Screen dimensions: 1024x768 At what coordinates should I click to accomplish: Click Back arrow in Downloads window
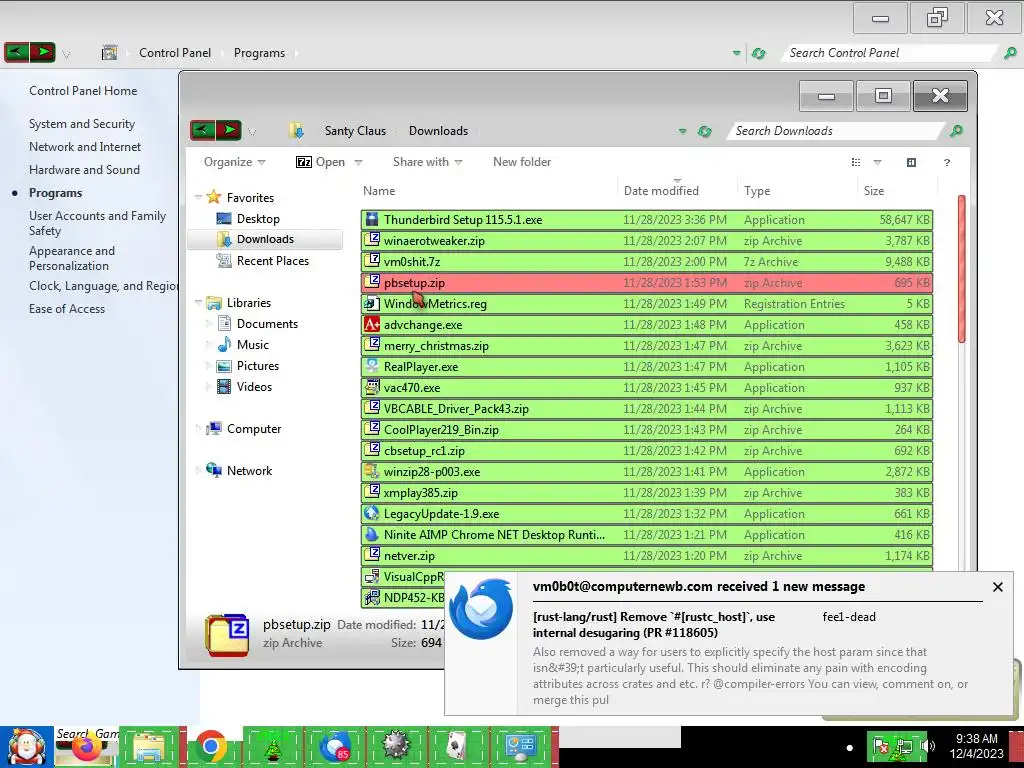202,131
